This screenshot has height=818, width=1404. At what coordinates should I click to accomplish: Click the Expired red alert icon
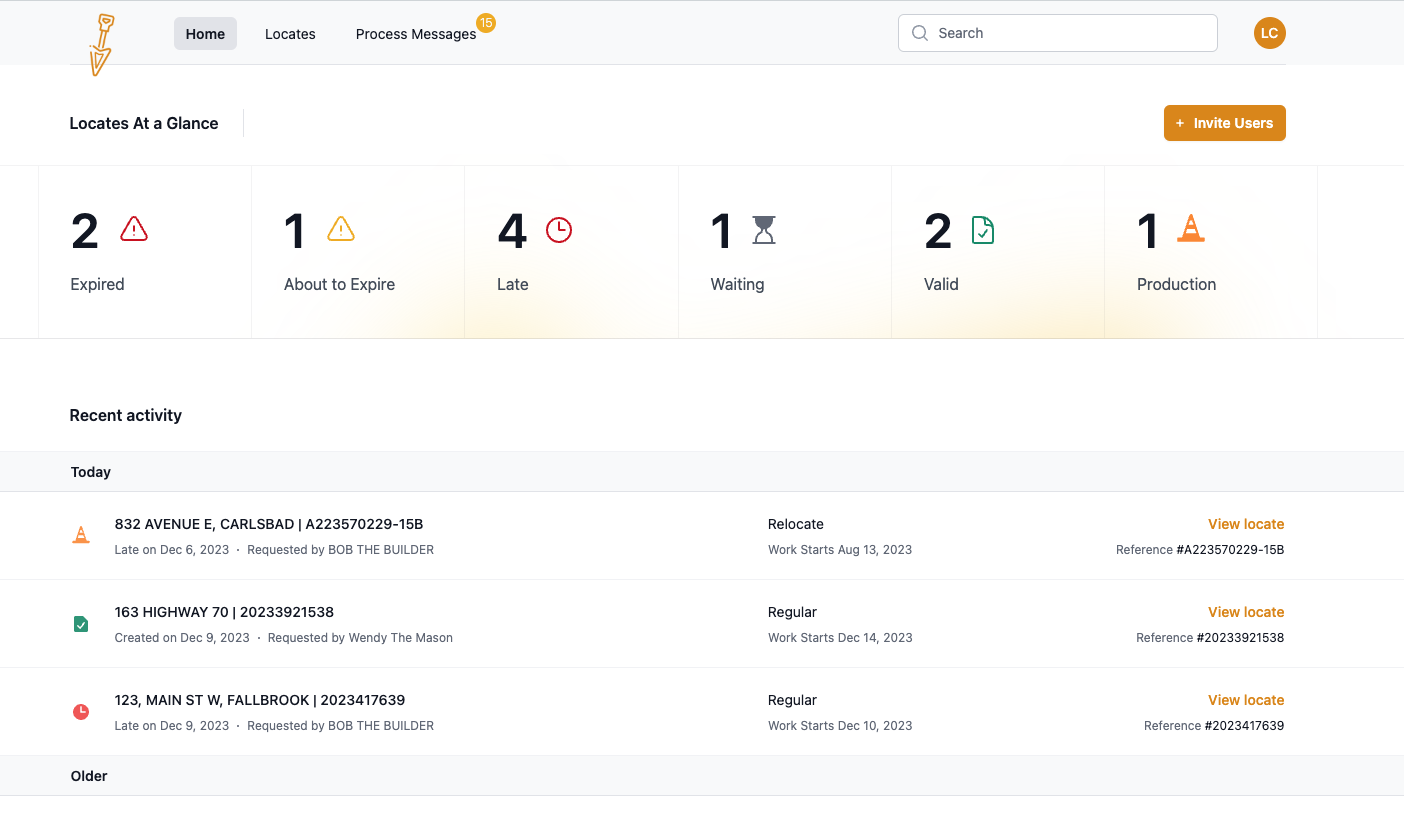pos(133,230)
